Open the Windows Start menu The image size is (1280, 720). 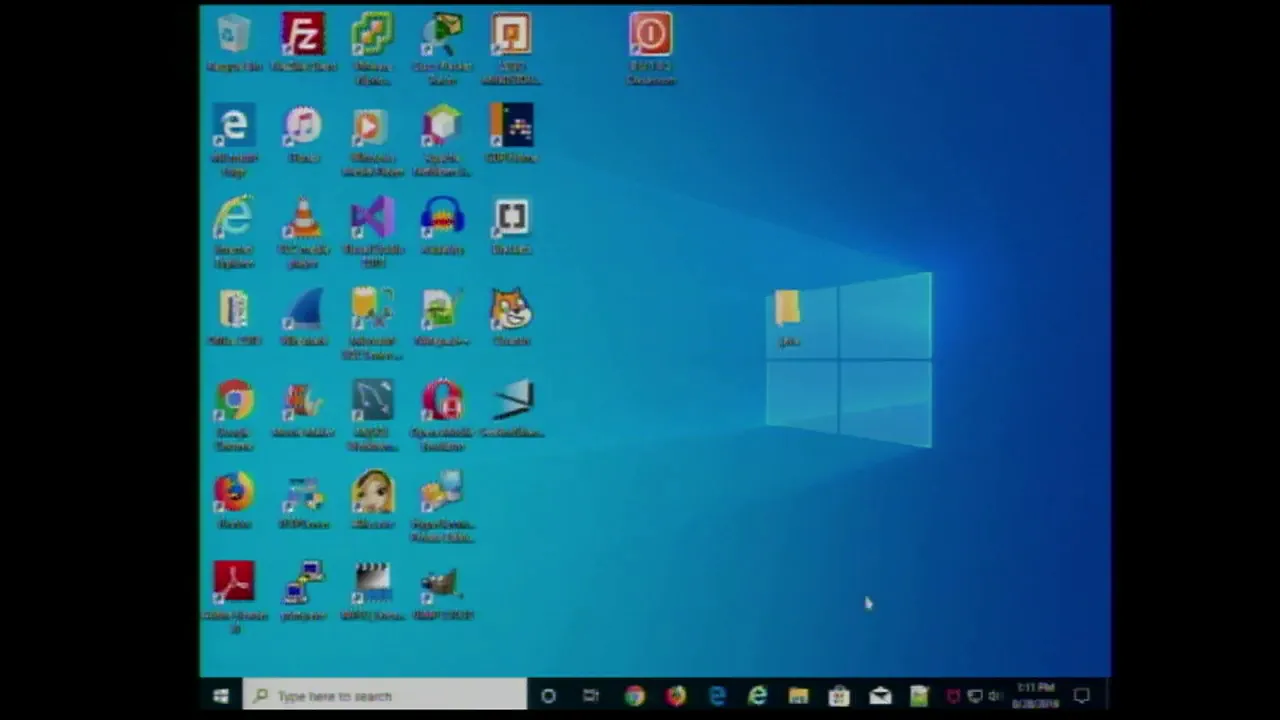coord(220,696)
